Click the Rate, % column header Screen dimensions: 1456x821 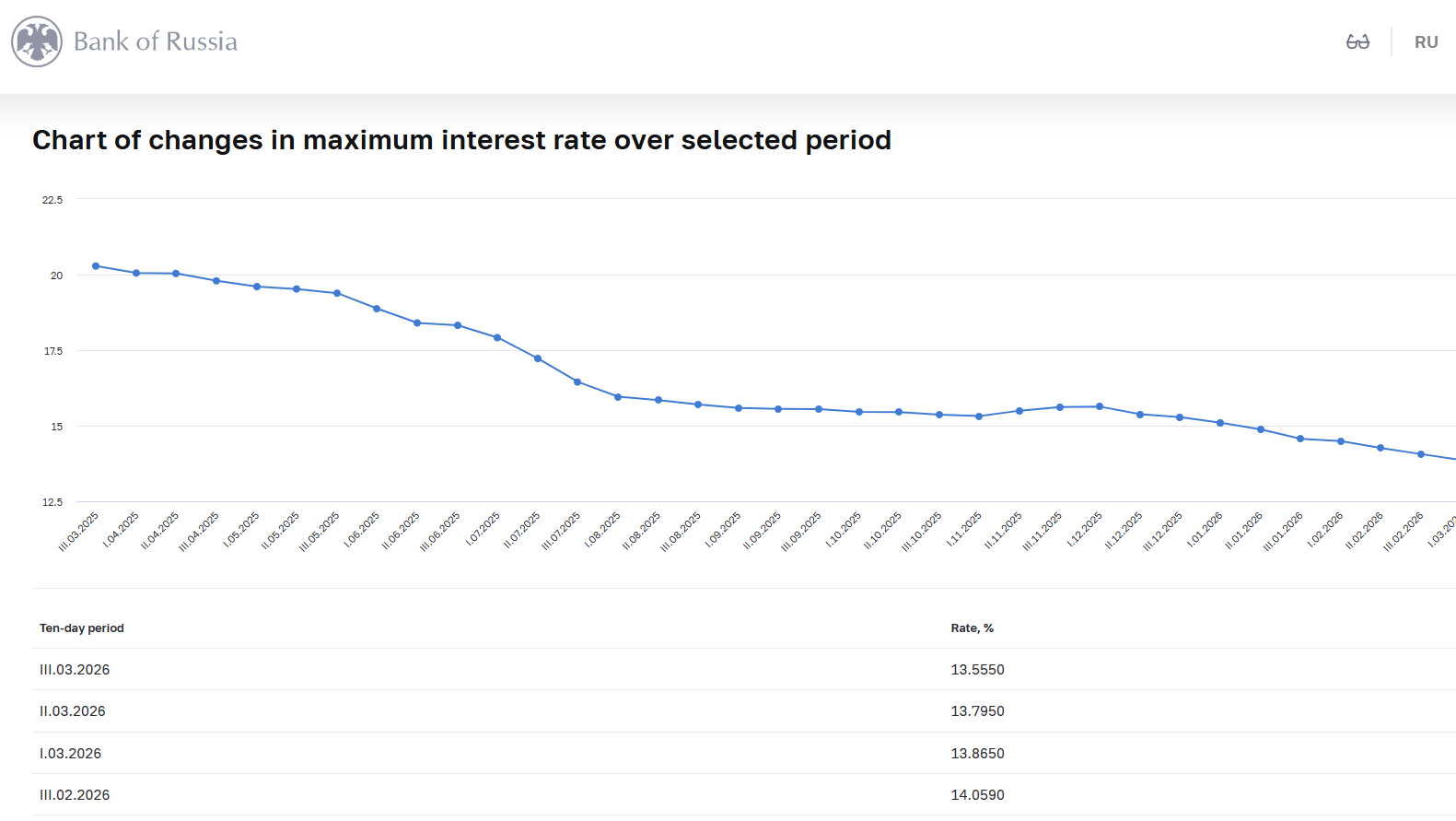972,628
